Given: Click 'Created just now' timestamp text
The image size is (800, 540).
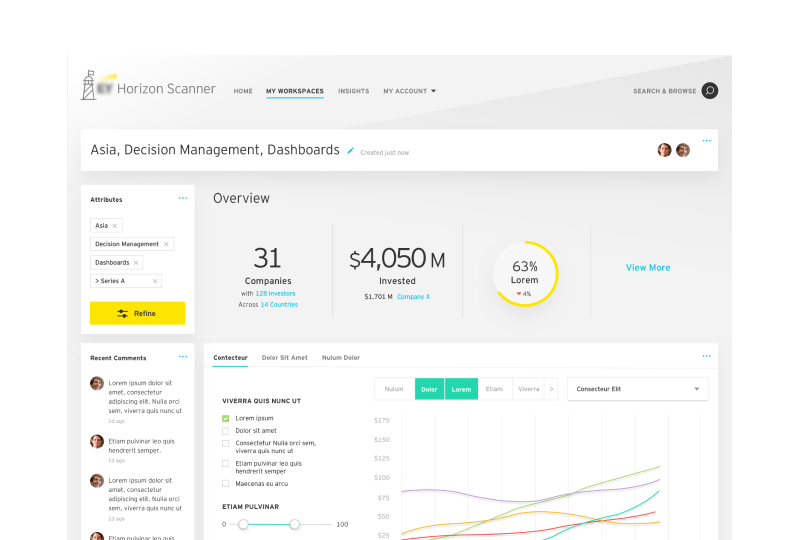Looking at the screenshot, I should pos(384,153).
